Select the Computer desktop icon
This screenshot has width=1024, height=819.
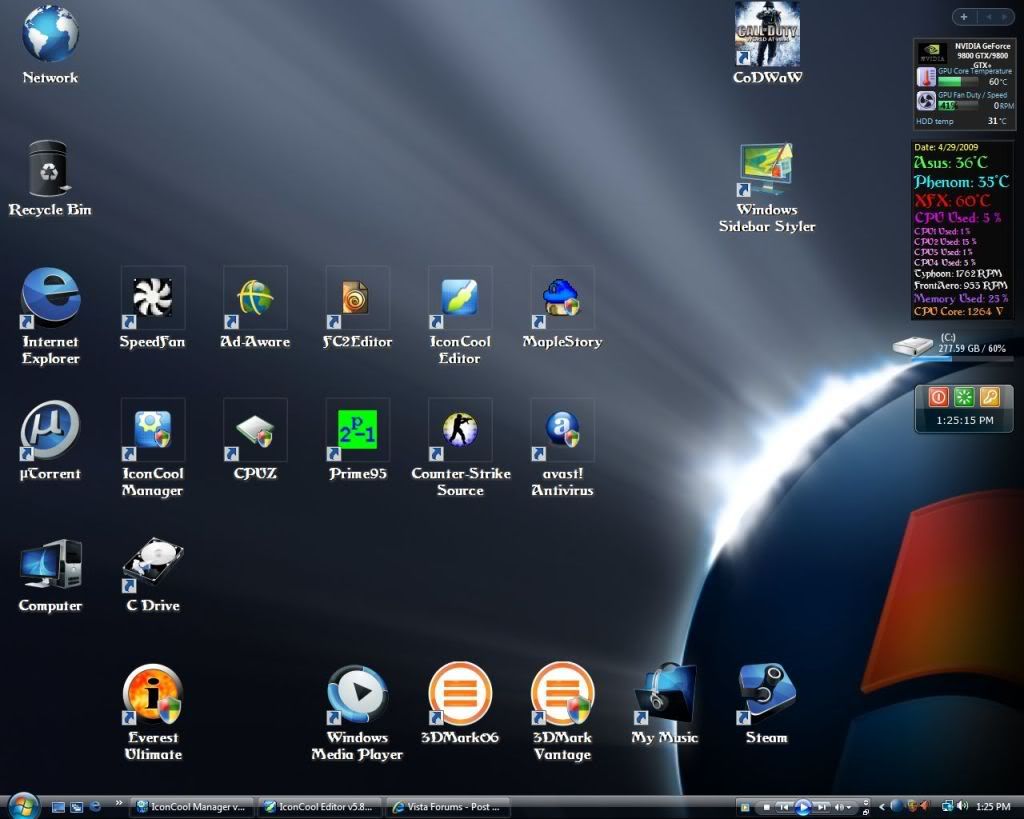pos(50,575)
